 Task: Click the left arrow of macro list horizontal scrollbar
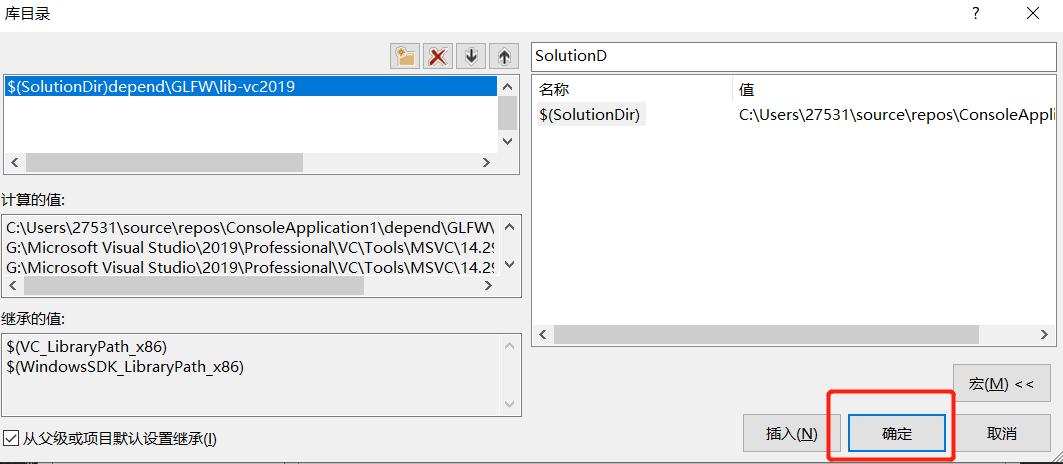click(542, 334)
